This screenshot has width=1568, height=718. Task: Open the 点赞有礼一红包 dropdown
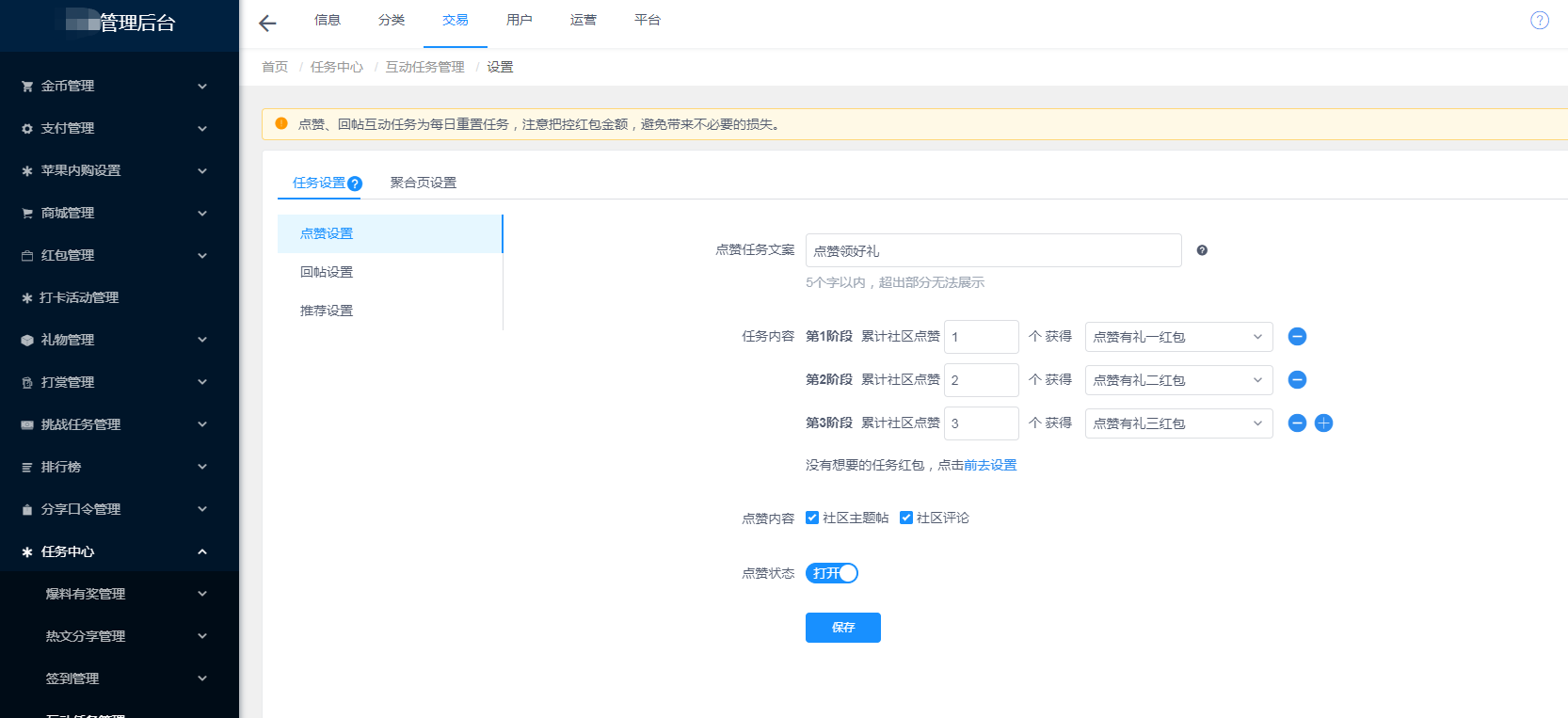pyautogui.click(x=1178, y=337)
